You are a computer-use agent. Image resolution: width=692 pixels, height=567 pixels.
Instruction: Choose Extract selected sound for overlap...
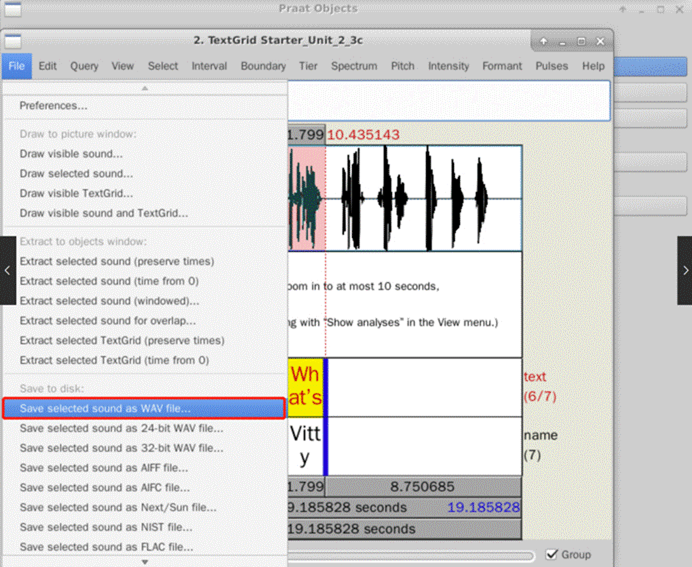[145, 321]
